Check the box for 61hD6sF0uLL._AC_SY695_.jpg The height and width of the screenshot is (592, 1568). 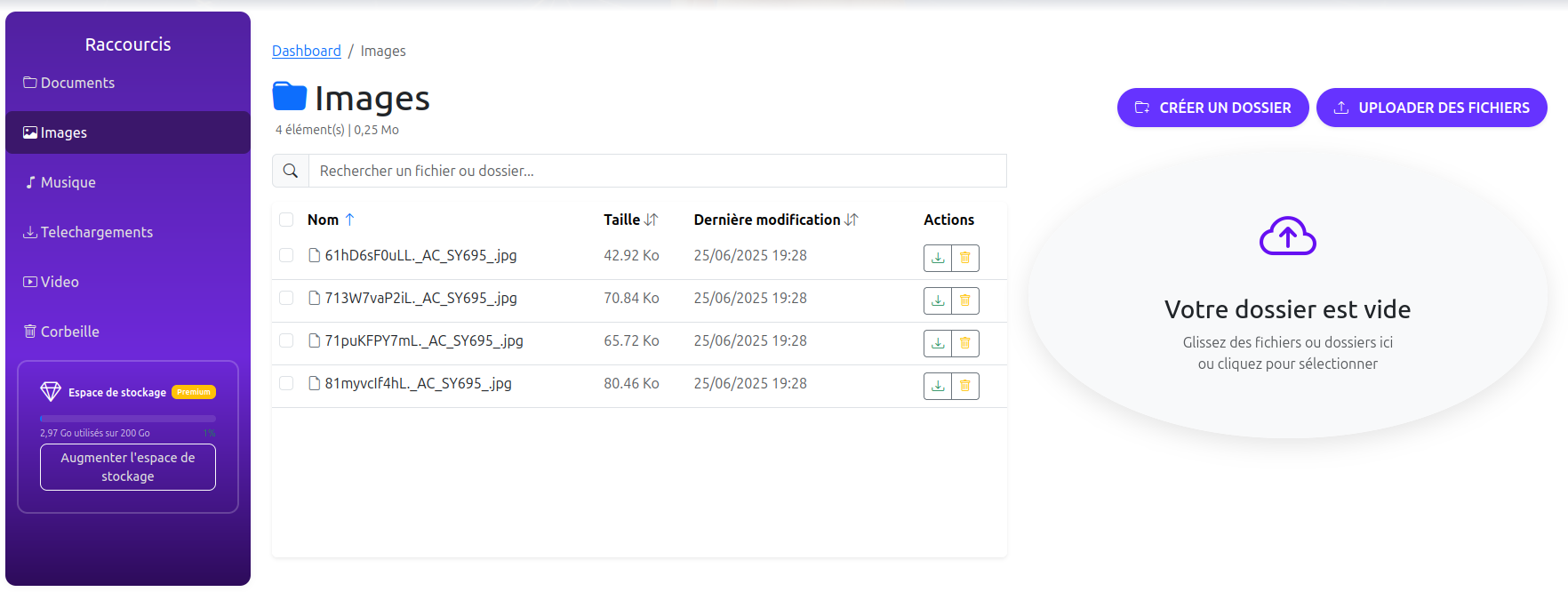click(x=286, y=255)
